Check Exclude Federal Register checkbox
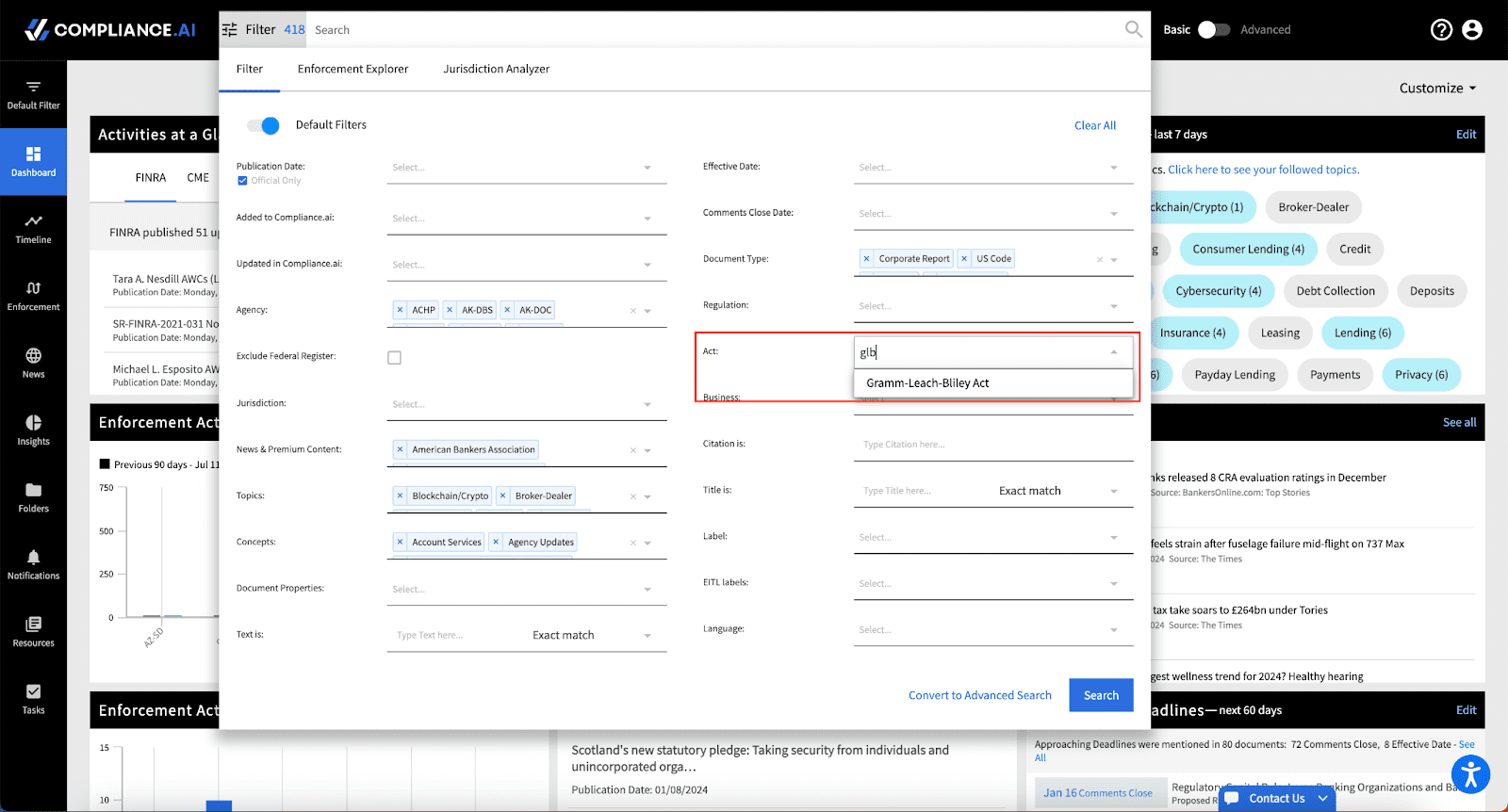 pyautogui.click(x=394, y=358)
